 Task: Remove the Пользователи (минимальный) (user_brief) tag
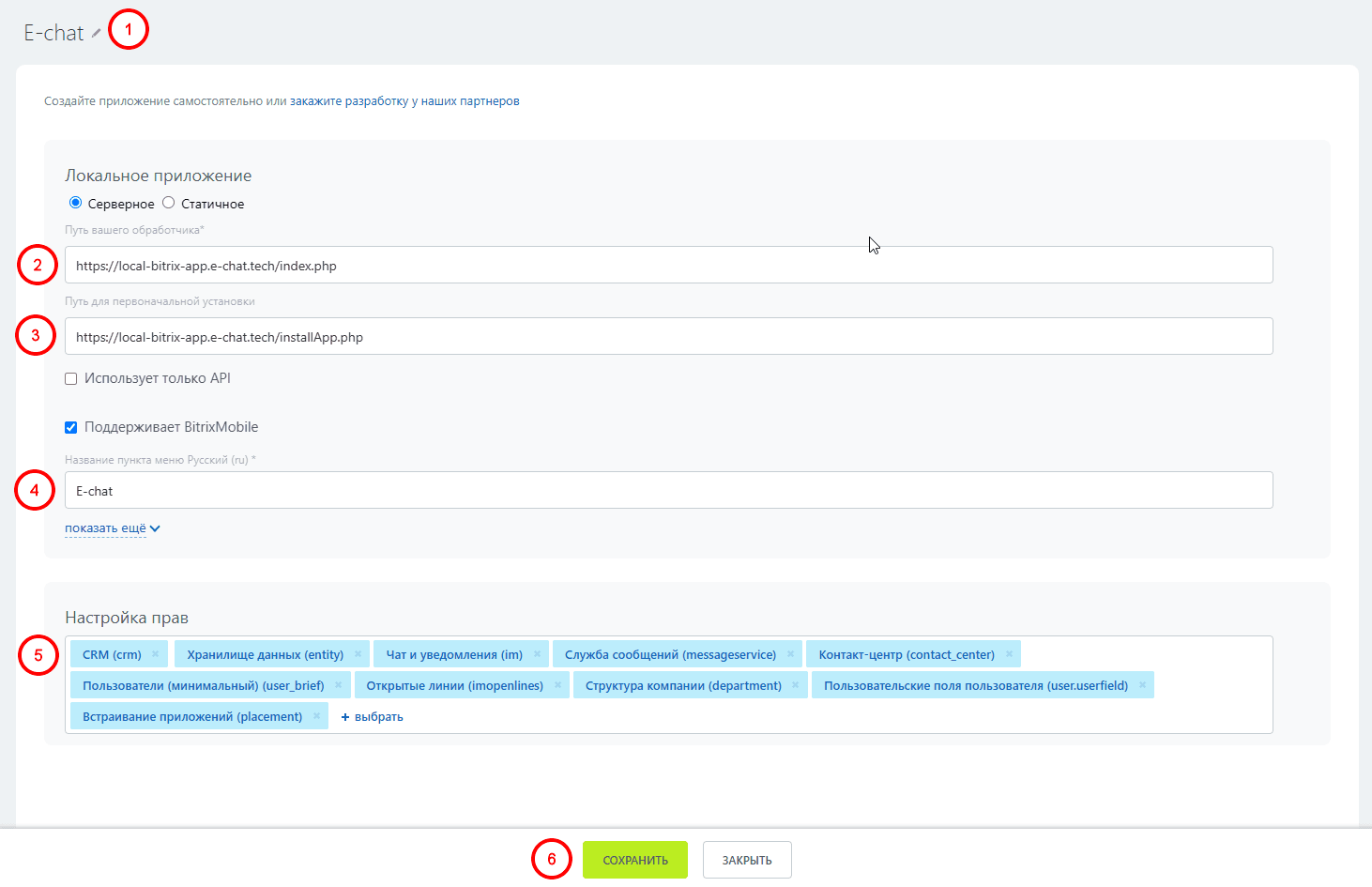(338, 685)
